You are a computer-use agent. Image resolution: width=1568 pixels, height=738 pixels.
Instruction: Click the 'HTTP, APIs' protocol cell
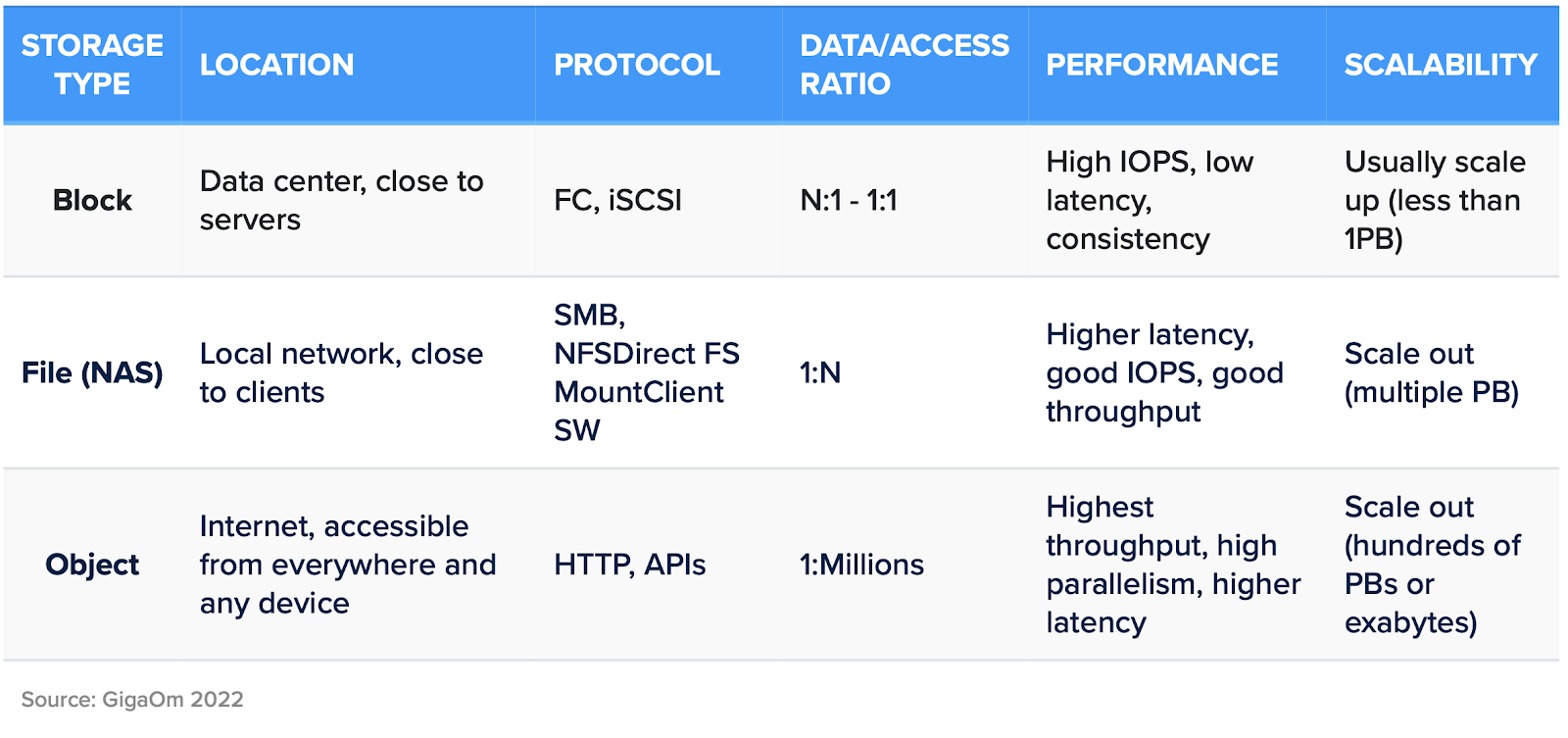629,565
